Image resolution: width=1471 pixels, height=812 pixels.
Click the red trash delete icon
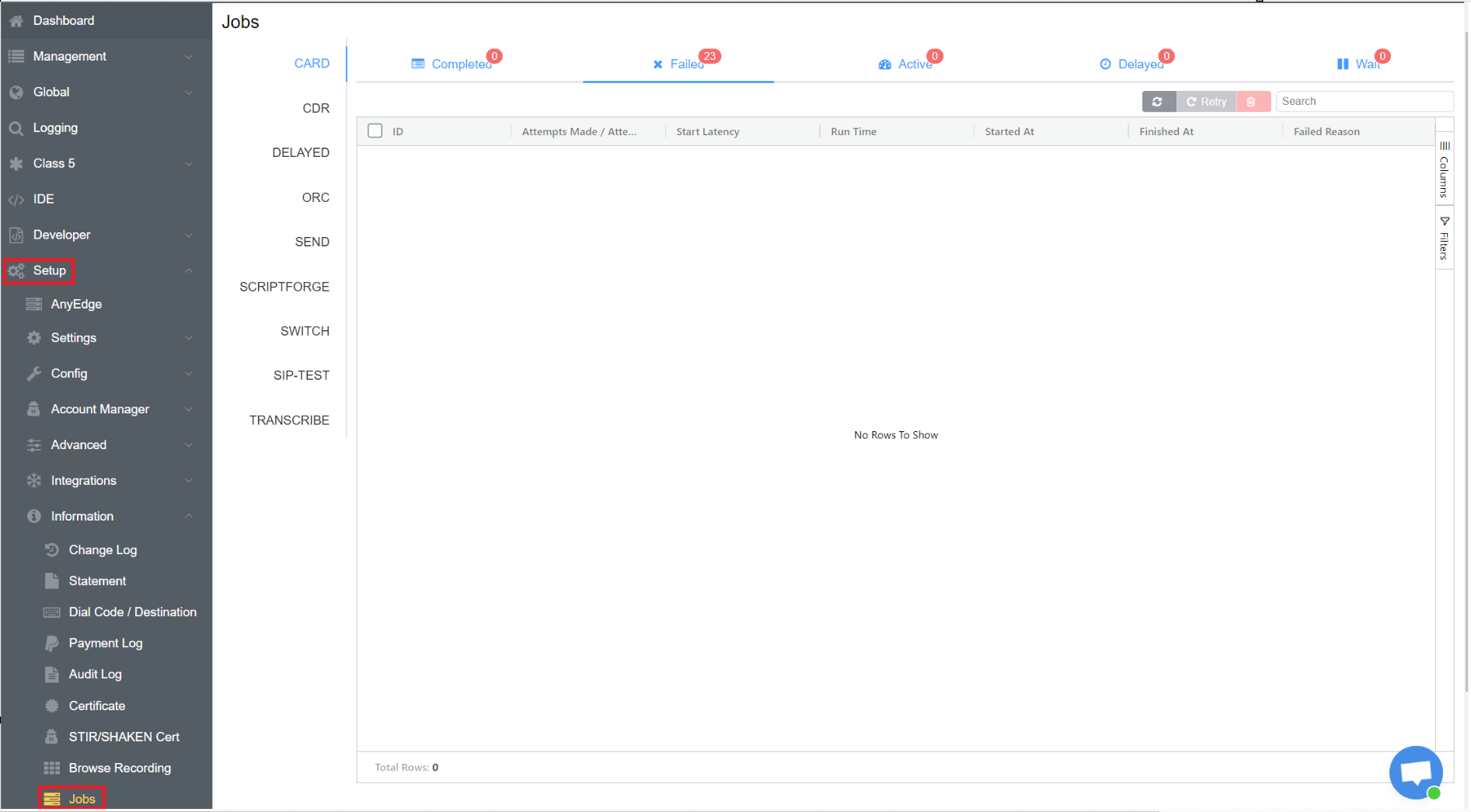click(1251, 102)
